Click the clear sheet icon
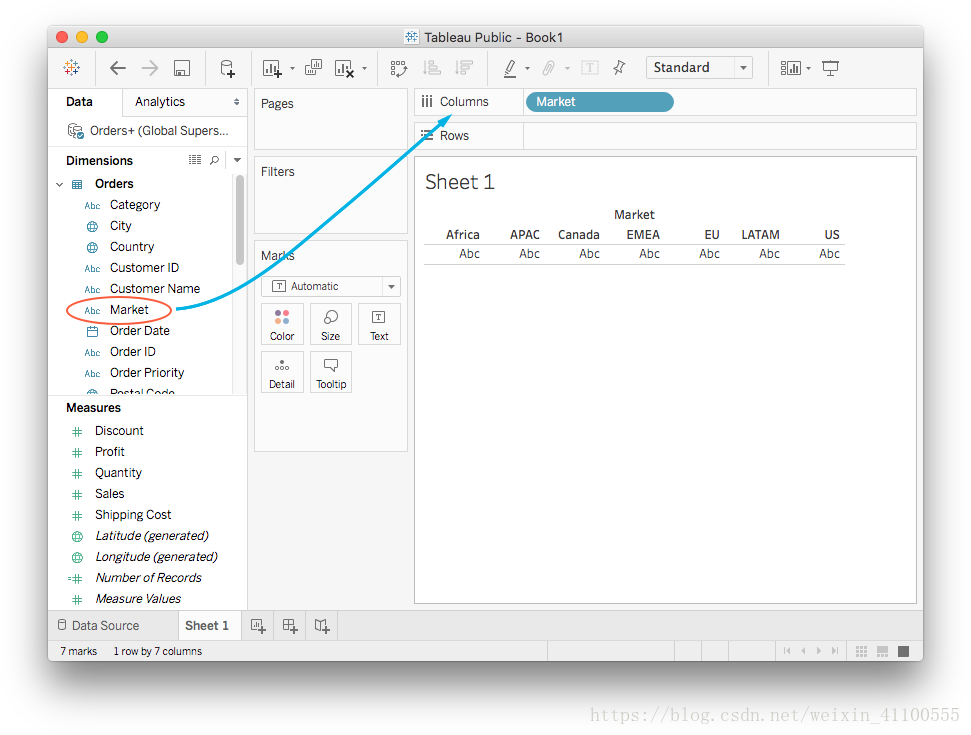This screenshot has height=735, width=971. click(344, 68)
